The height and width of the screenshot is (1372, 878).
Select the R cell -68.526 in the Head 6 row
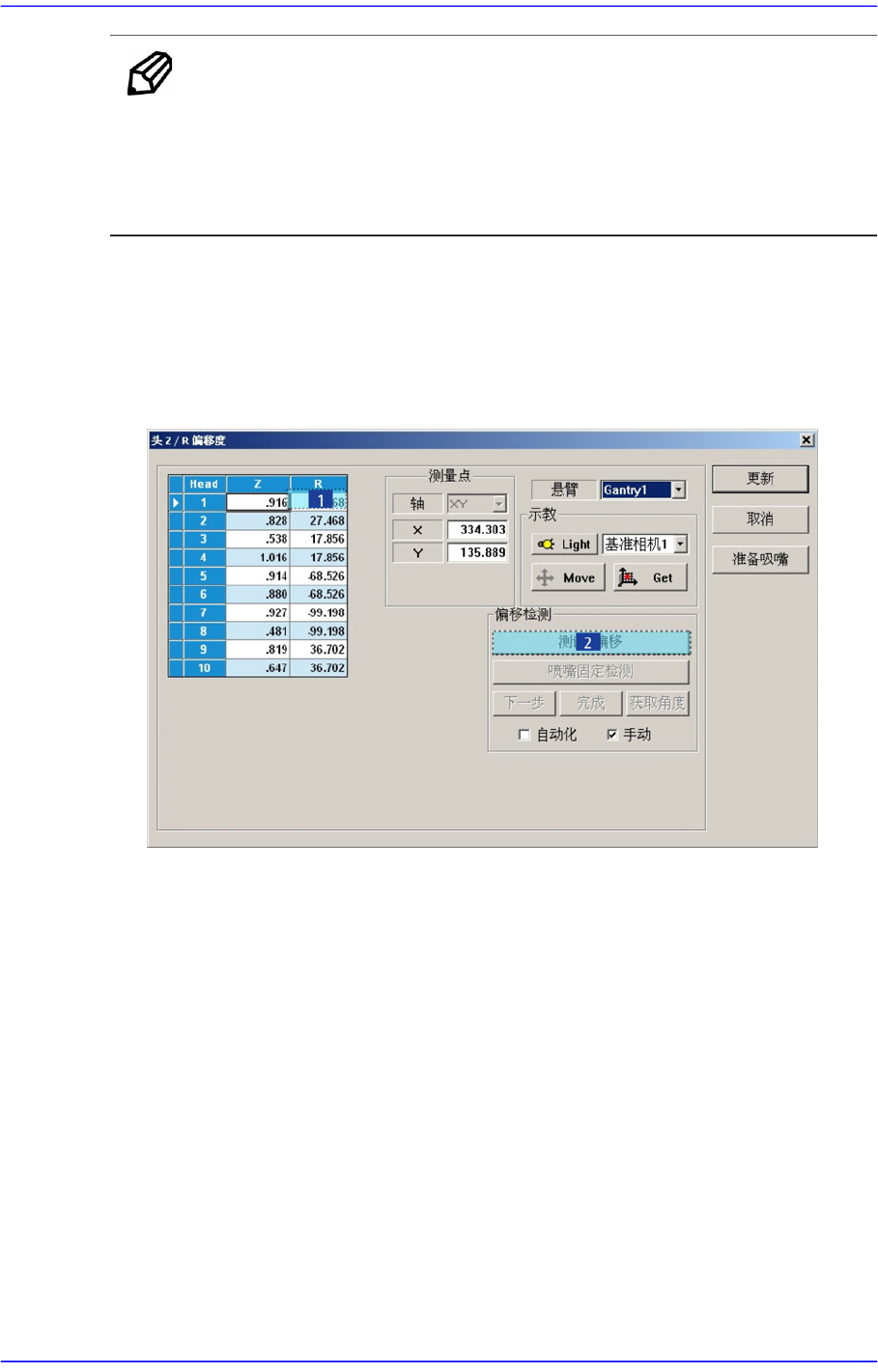click(319, 595)
